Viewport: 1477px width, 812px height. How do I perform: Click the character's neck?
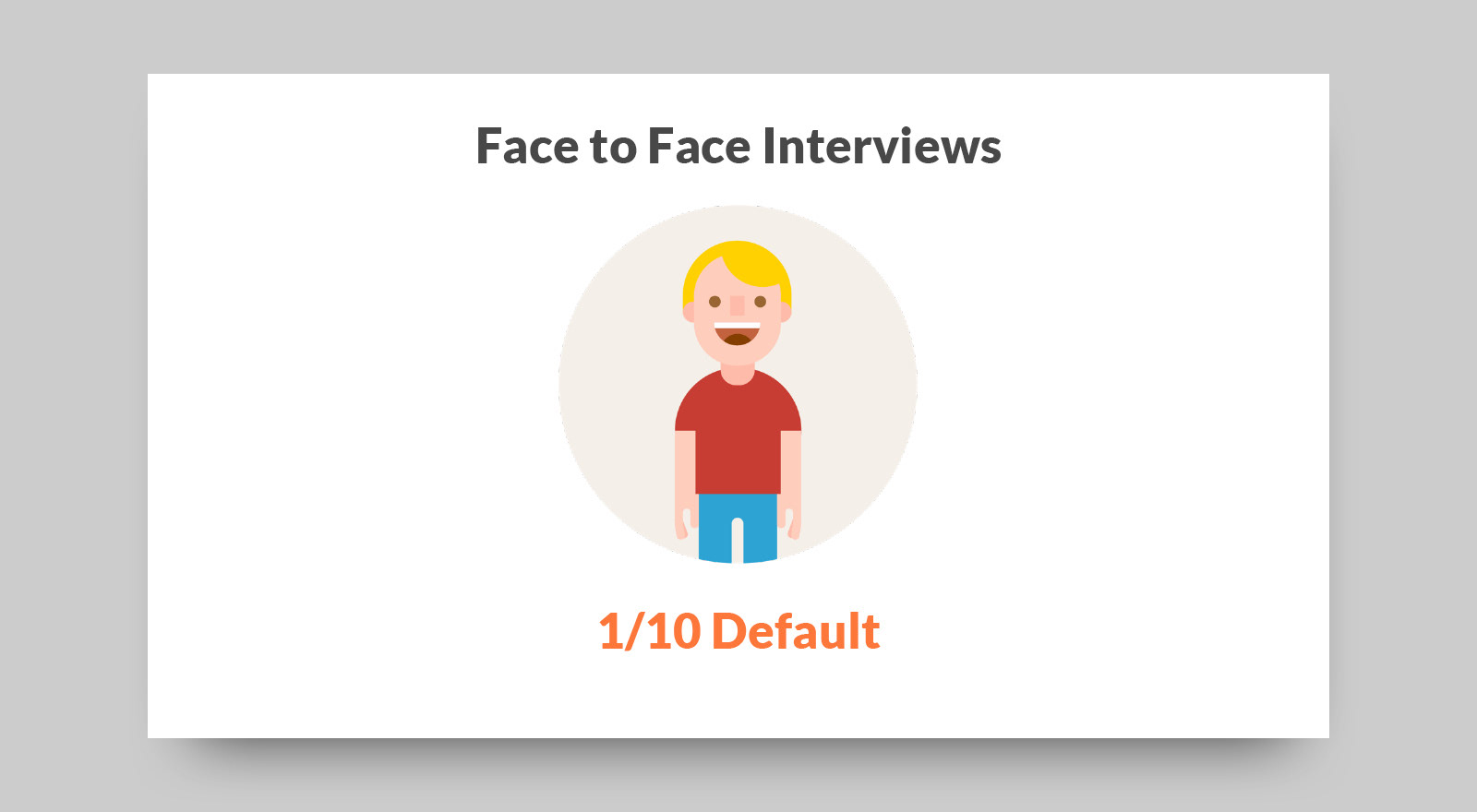click(x=737, y=372)
